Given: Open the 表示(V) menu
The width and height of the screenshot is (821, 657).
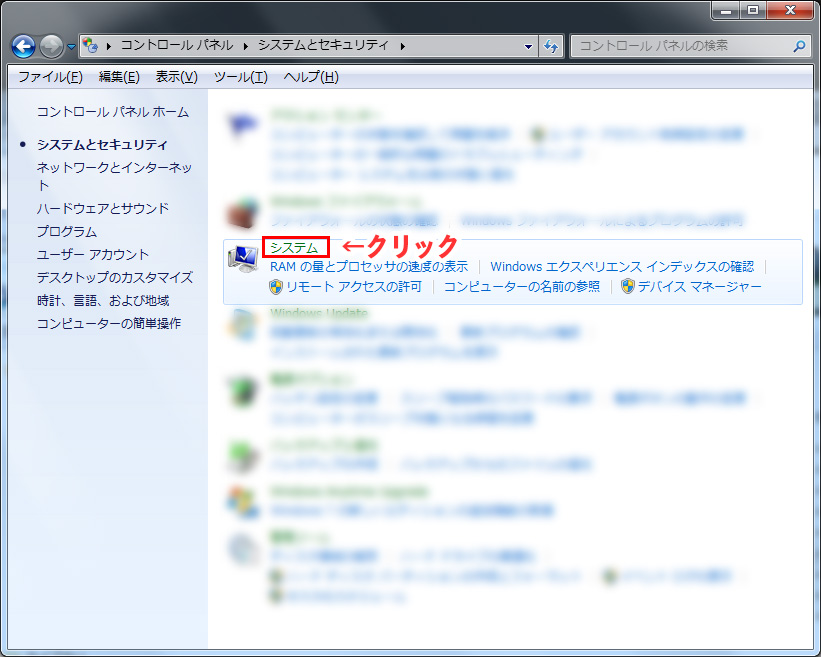Looking at the screenshot, I should 176,77.
